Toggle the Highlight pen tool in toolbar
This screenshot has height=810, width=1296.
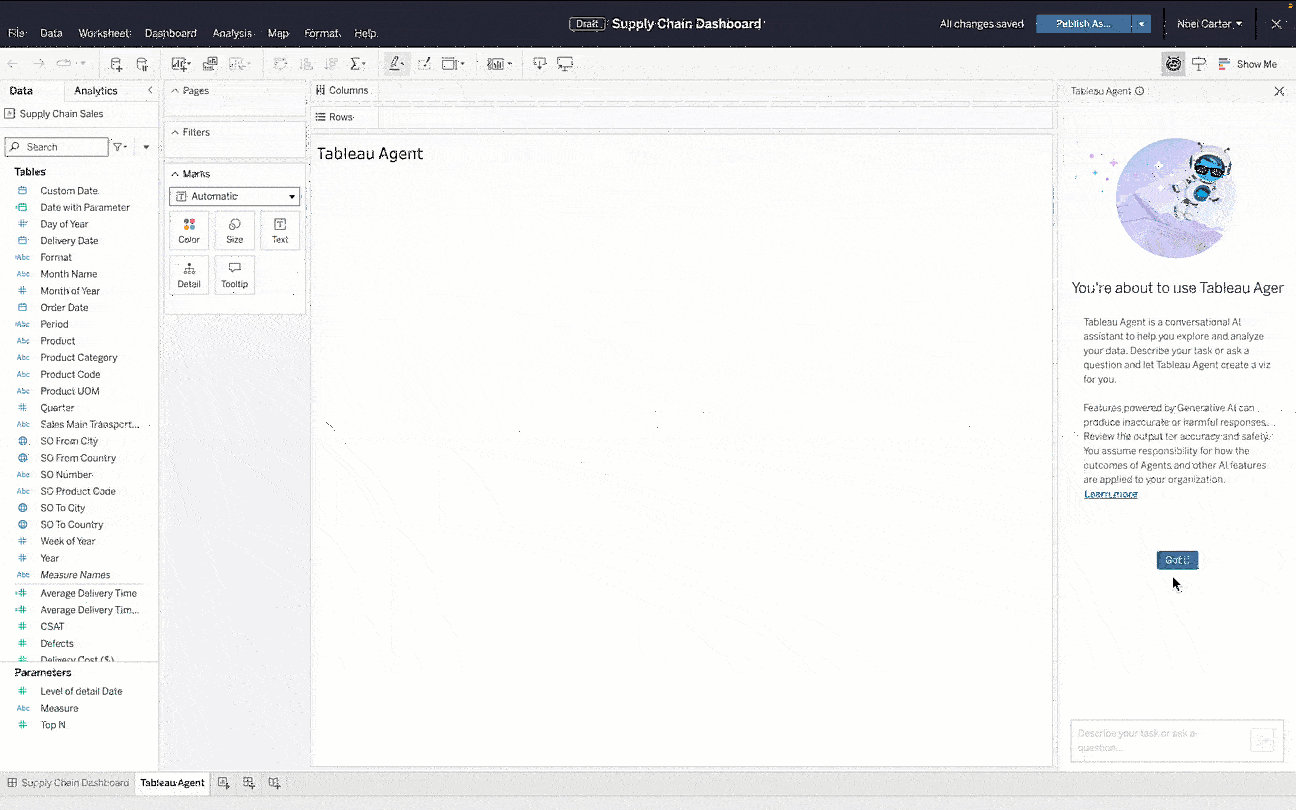[x=395, y=64]
